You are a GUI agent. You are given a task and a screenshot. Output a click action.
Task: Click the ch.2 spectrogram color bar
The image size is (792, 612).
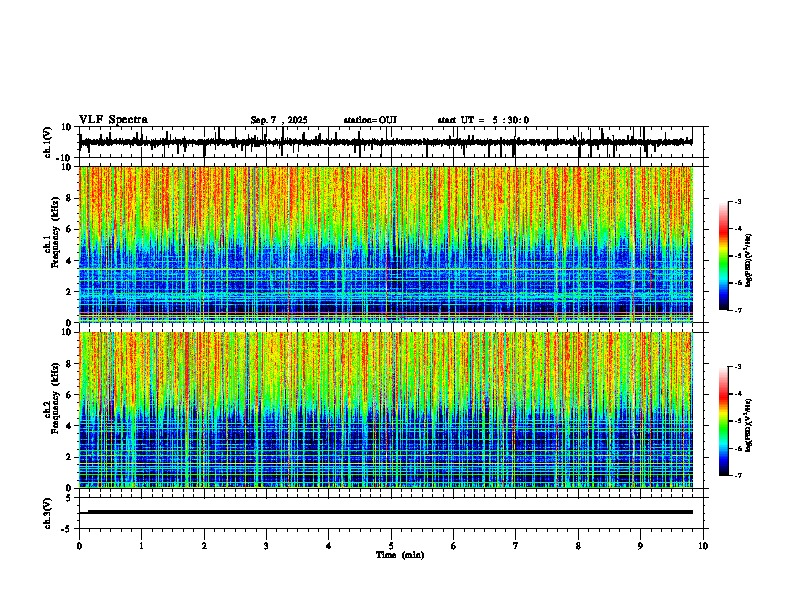pyautogui.click(x=724, y=421)
